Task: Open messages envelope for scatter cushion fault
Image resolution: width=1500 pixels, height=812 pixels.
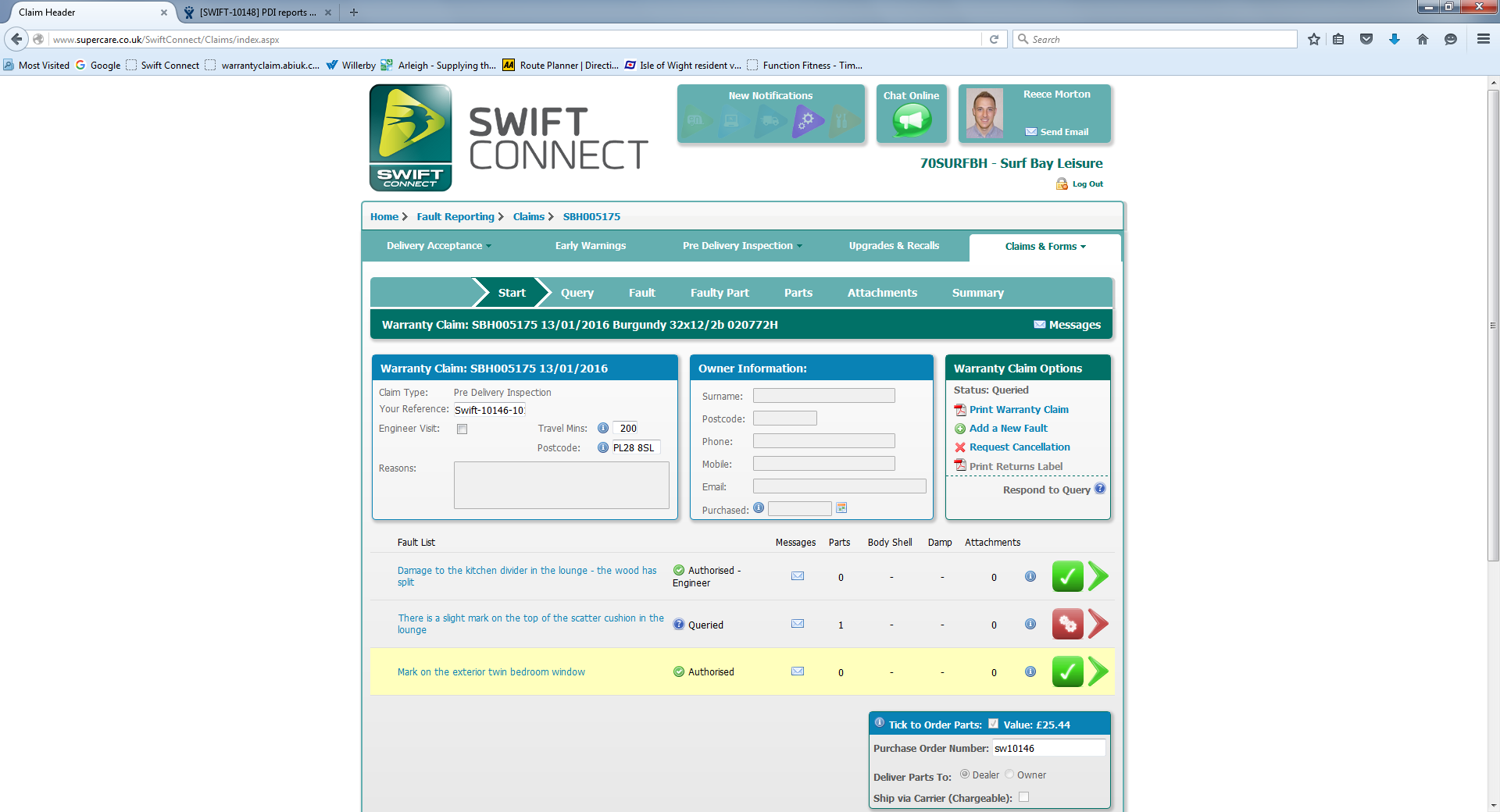Action: click(x=798, y=624)
